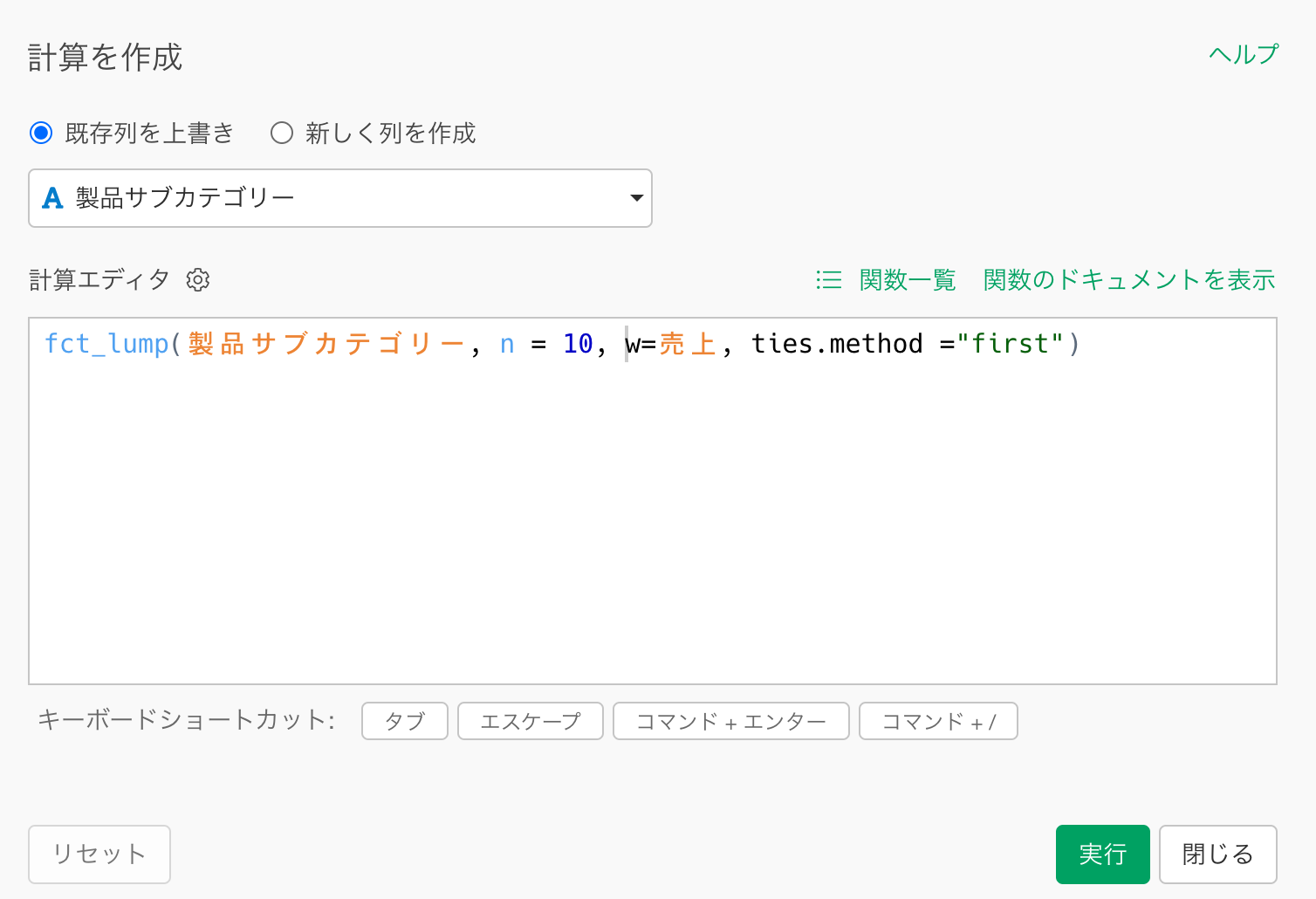Click the タブ shortcut key button

[x=405, y=721]
